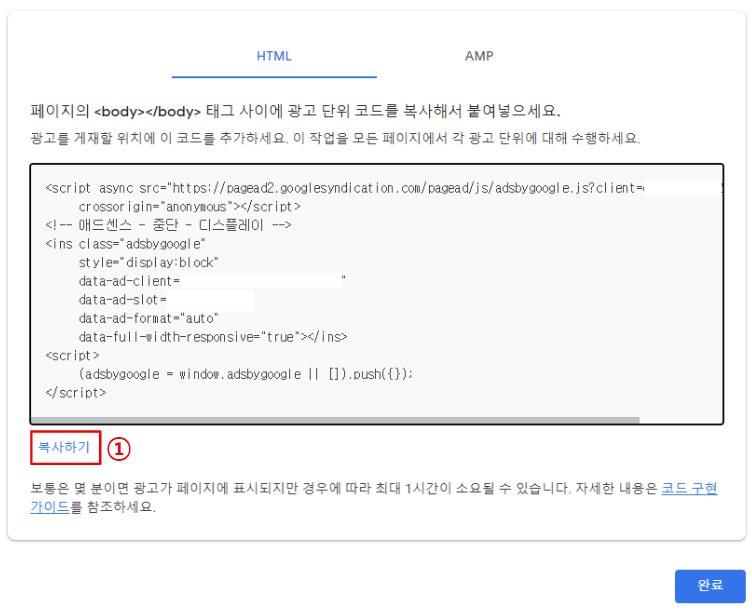Click the horizontal scrollbar of the code box

(335, 420)
